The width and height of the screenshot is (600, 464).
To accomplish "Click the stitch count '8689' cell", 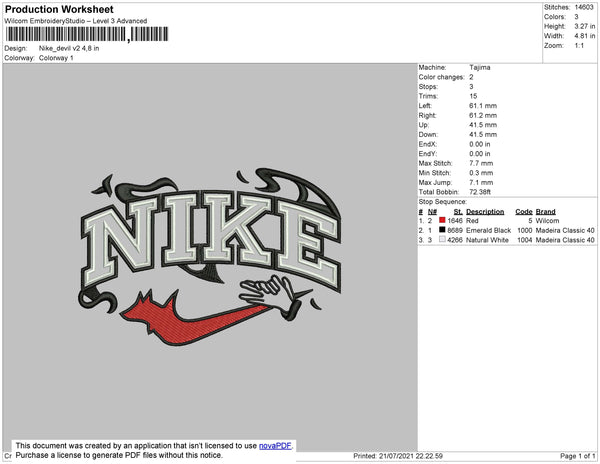I will click(x=455, y=230).
